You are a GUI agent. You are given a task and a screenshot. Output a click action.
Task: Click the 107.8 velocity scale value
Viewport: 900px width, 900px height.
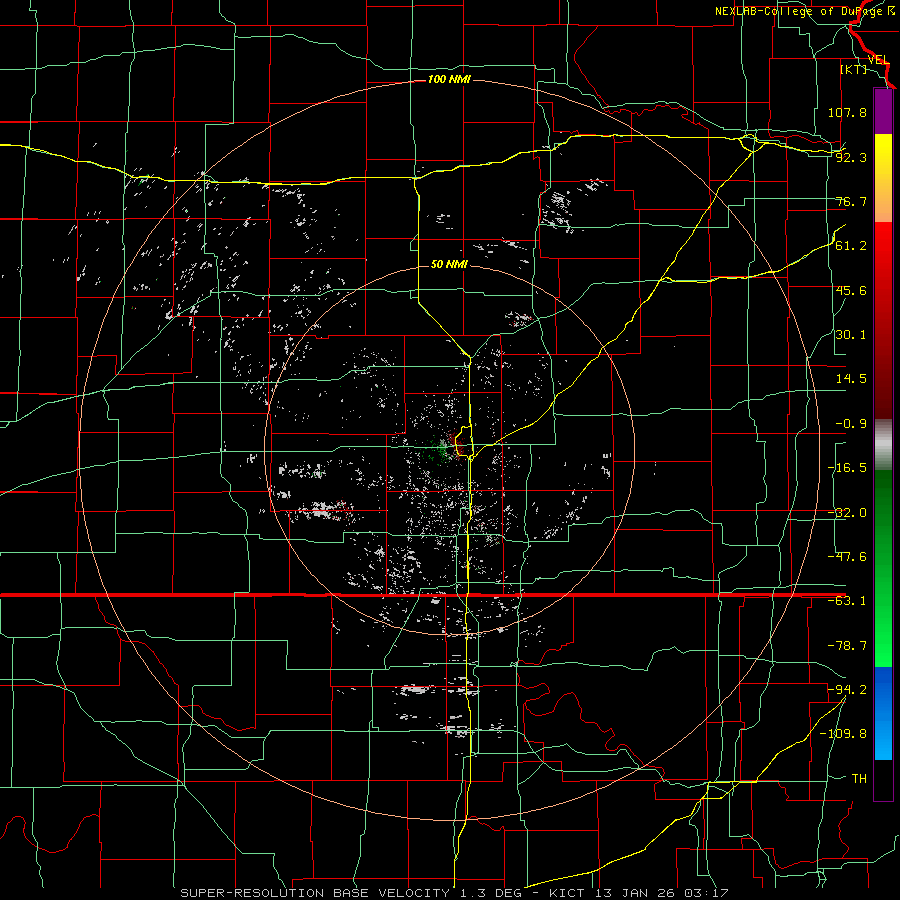pyautogui.click(x=847, y=112)
